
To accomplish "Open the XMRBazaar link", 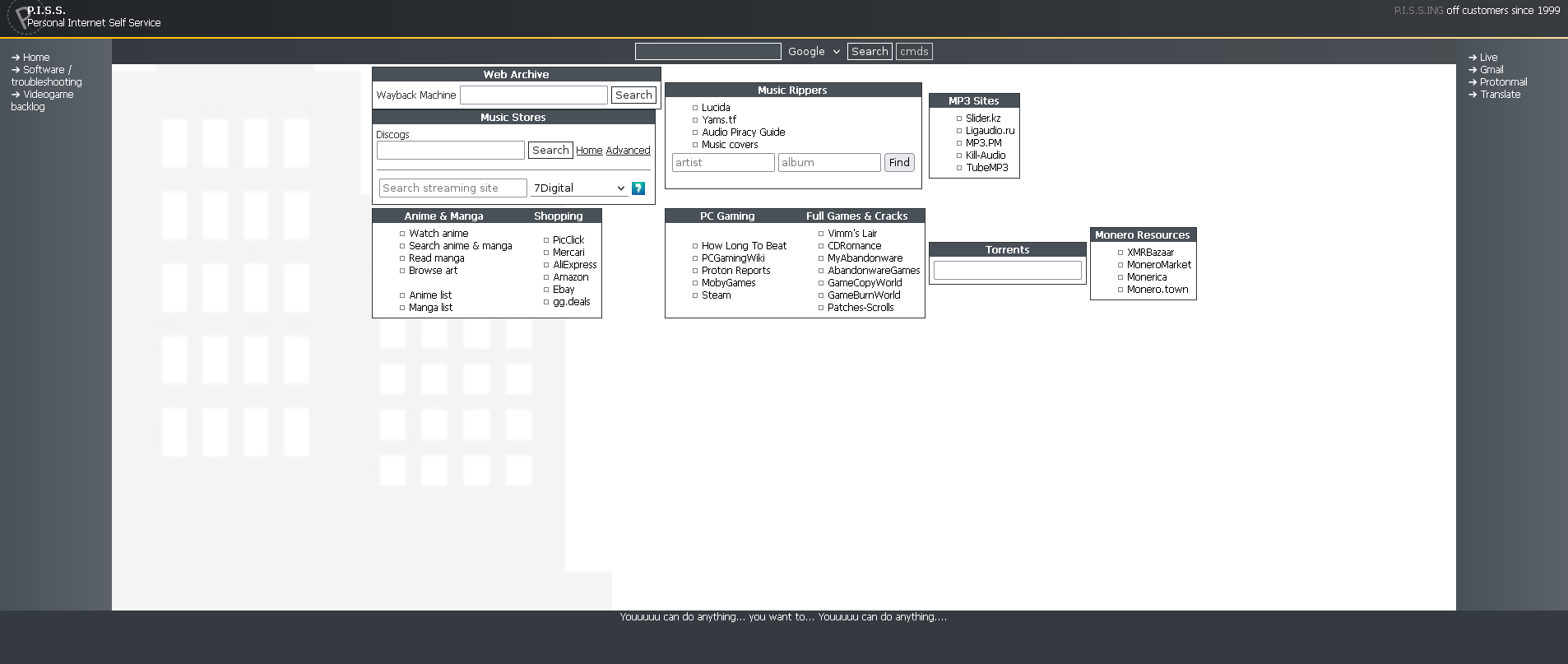I will tap(1150, 253).
